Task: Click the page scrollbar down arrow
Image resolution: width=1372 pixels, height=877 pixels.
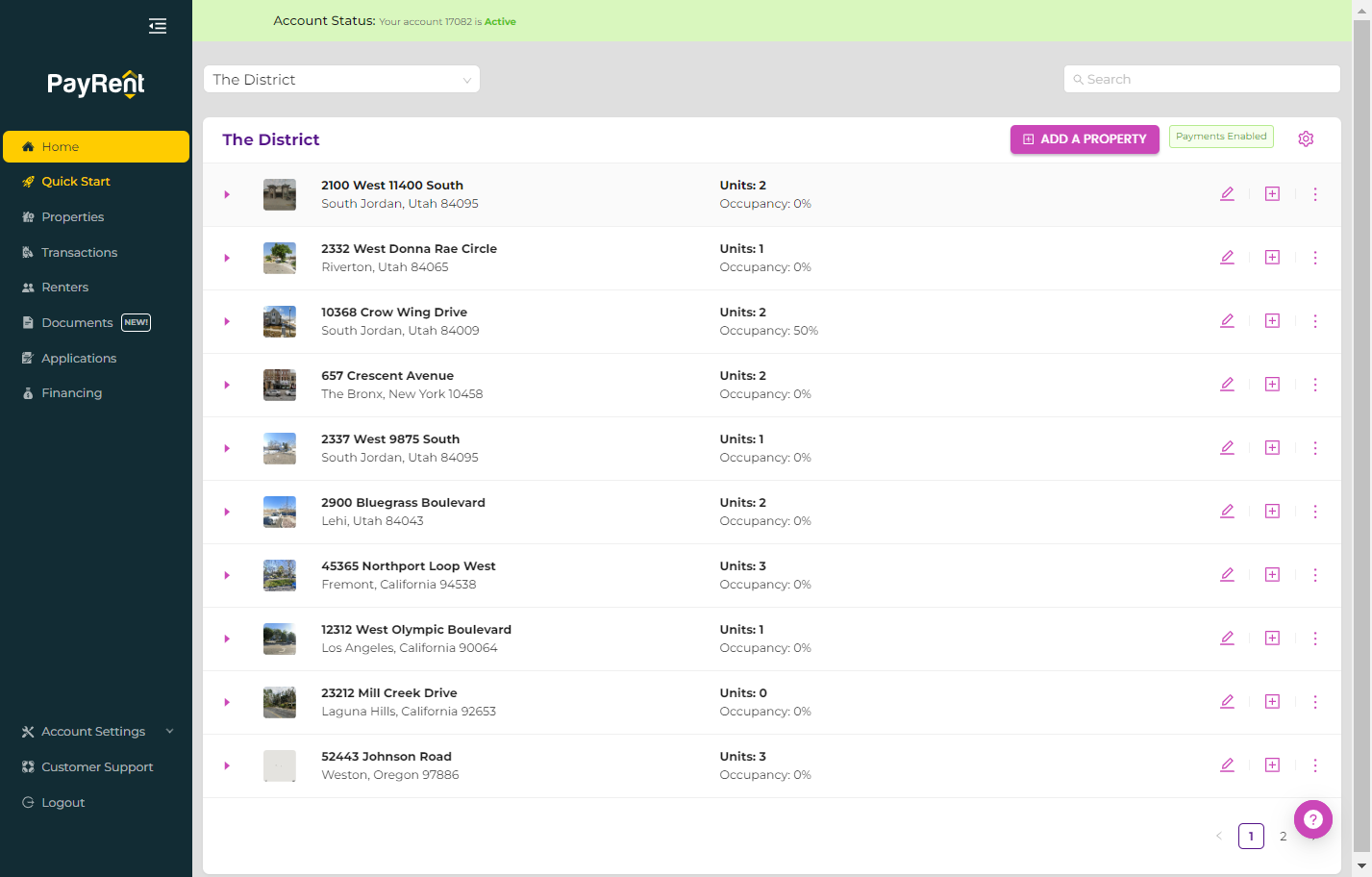Action: [1361, 867]
